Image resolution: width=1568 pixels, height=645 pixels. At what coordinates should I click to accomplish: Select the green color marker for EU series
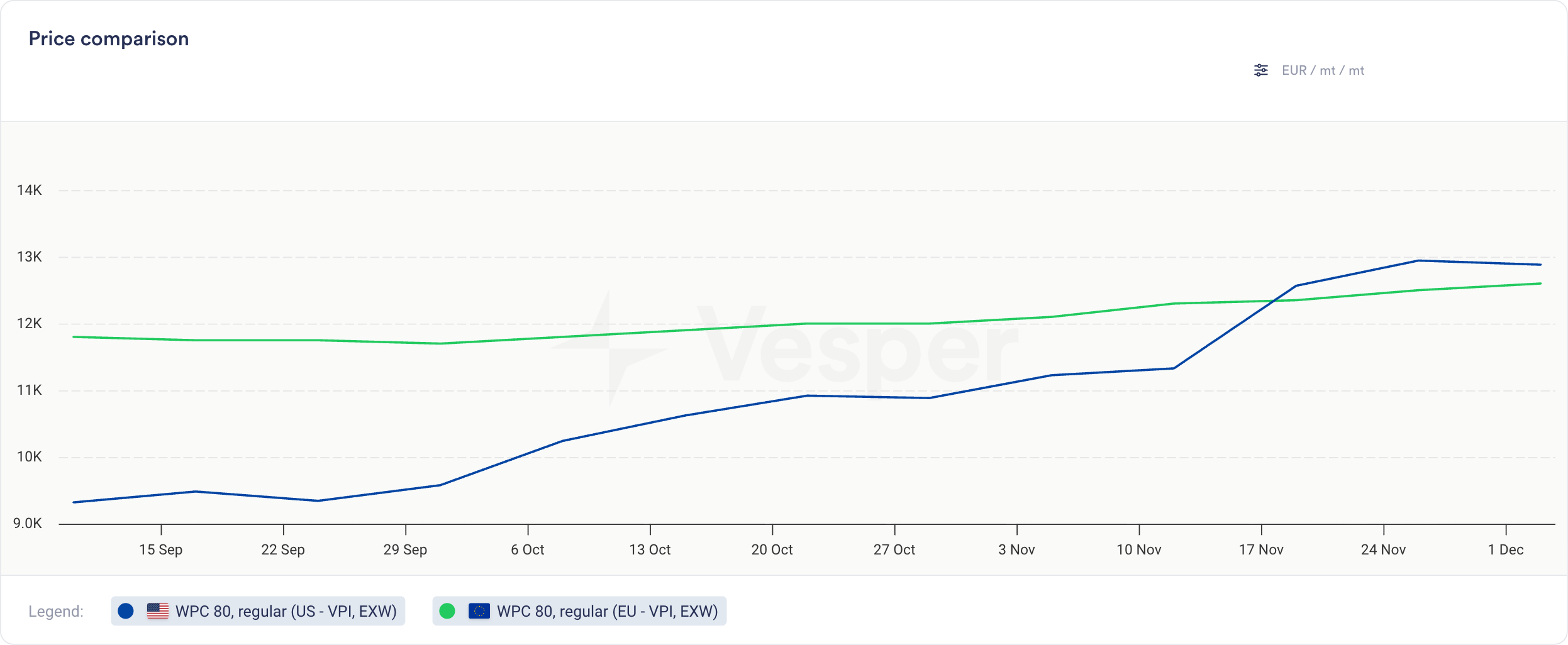tap(448, 610)
